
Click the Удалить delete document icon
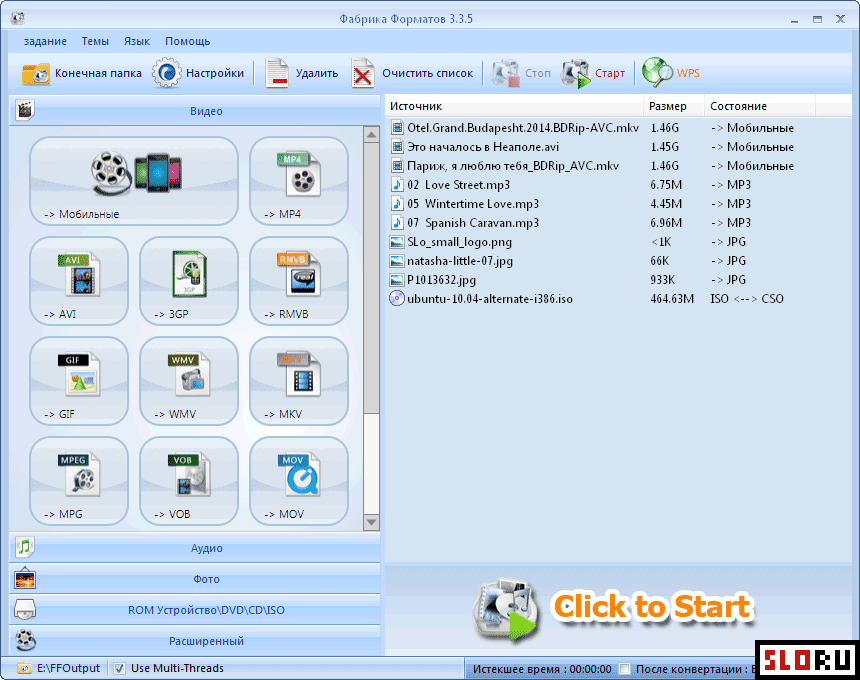pyautogui.click(x=277, y=73)
